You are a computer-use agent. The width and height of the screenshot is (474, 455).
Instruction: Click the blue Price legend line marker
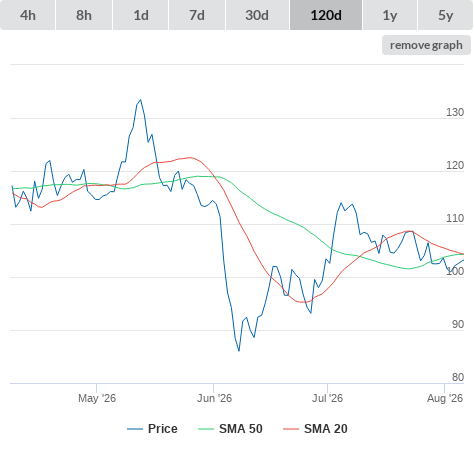tap(135, 429)
